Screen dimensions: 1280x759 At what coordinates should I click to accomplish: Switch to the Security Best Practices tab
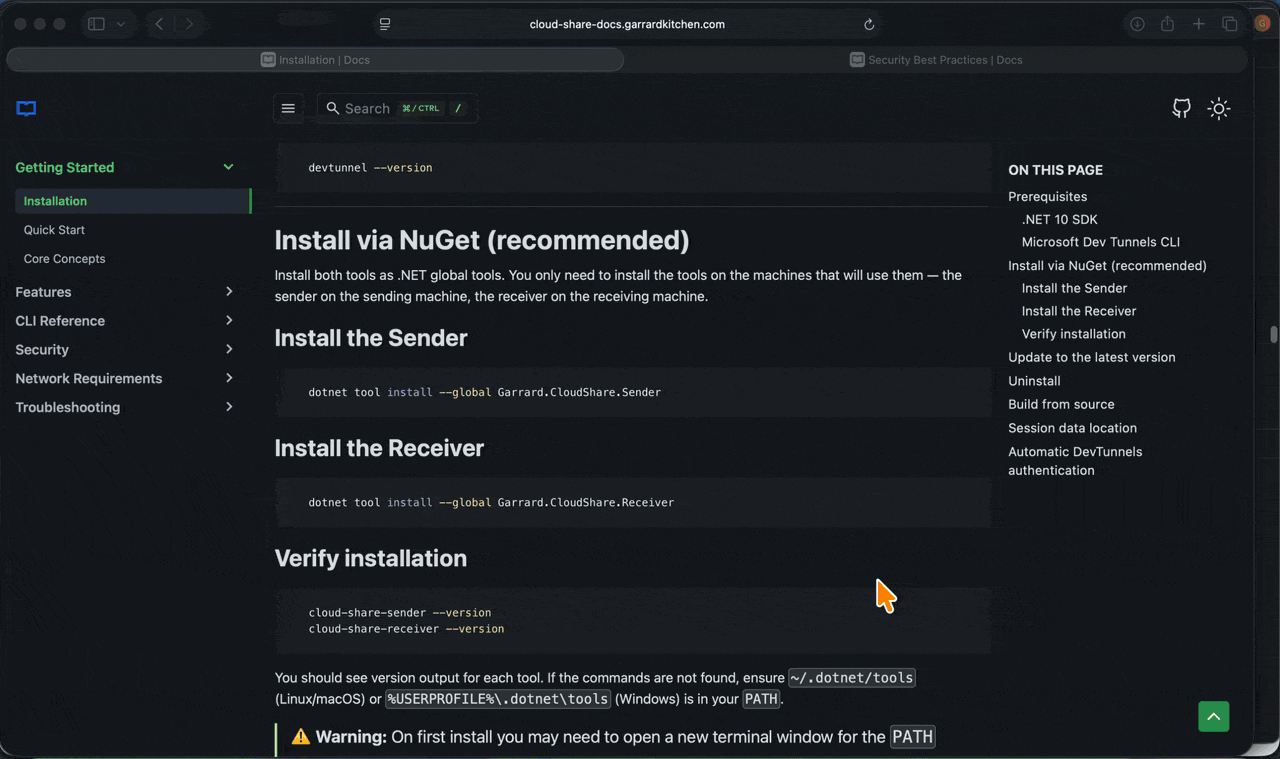click(x=938, y=59)
